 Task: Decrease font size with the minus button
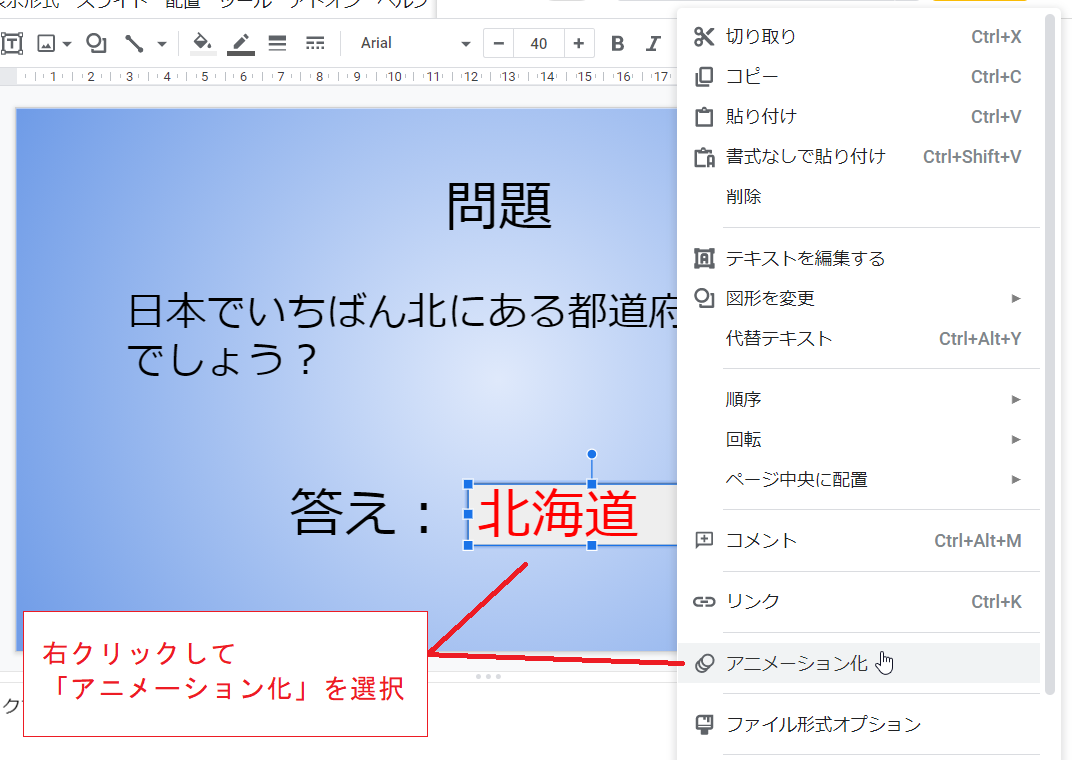click(498, 44)
